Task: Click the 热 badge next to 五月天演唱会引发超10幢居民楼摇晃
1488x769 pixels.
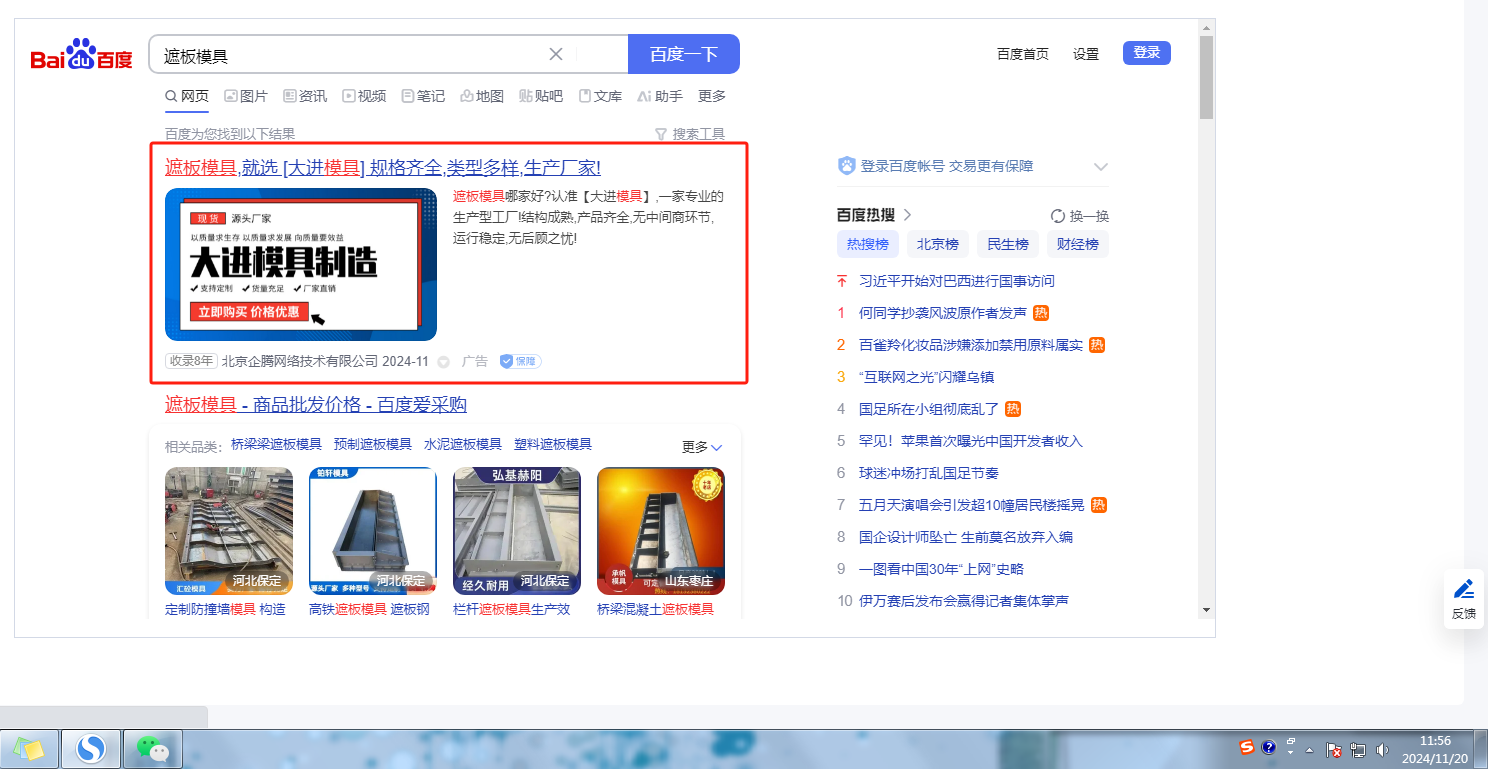Action: click(x=1099, y=505)
